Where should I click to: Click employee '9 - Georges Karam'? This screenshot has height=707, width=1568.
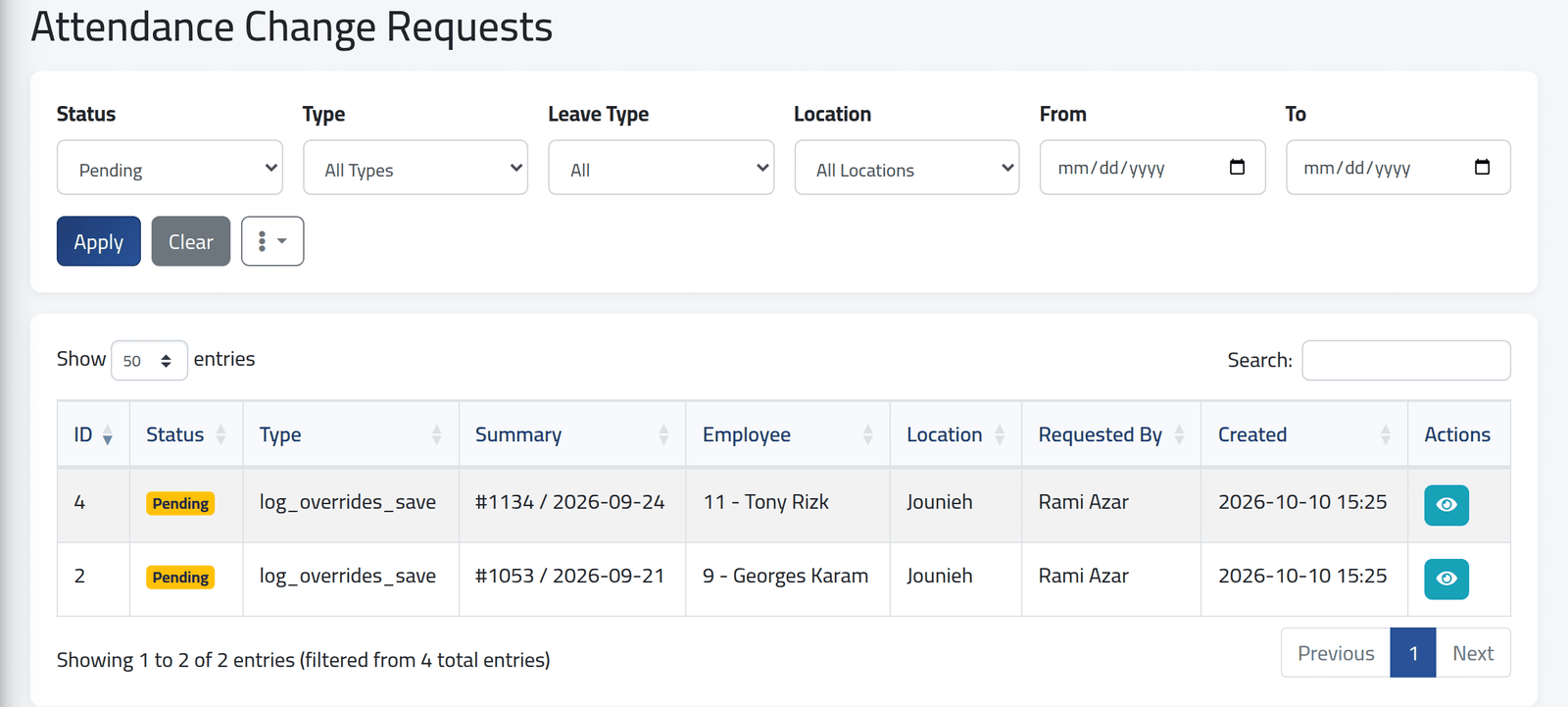coord(785,576)
